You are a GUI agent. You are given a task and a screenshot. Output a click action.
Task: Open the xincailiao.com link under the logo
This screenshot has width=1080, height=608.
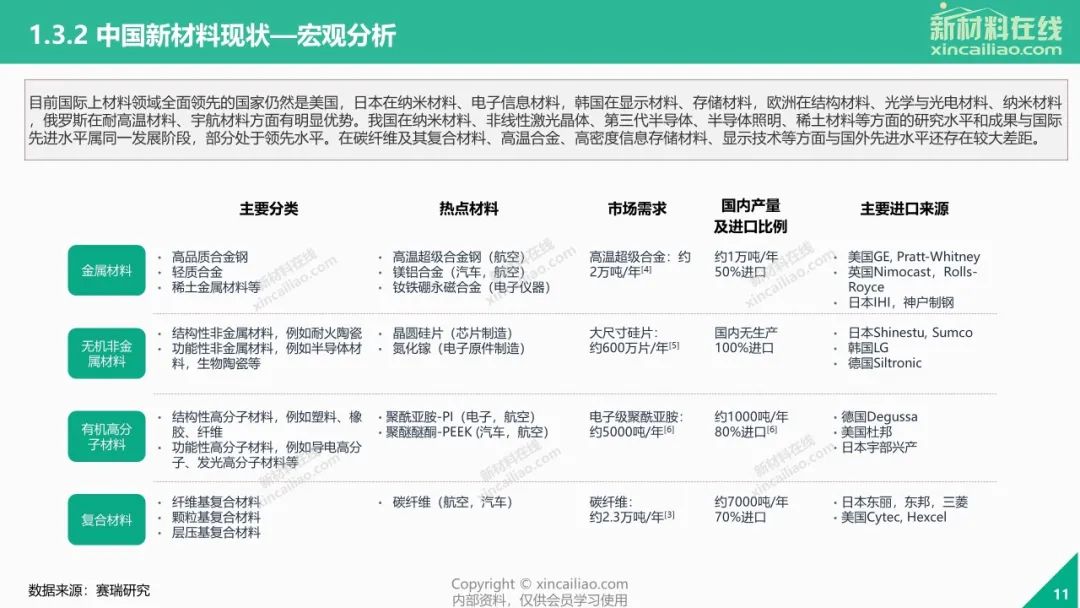pyautogui.click(x=995, y=49)
